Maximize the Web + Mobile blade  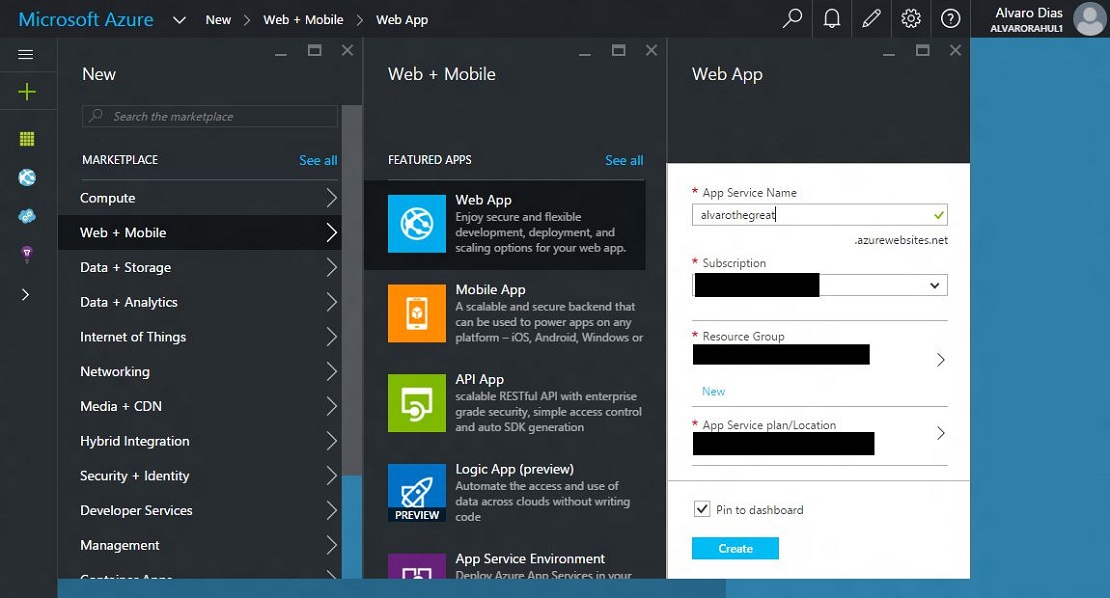[618, 50]
